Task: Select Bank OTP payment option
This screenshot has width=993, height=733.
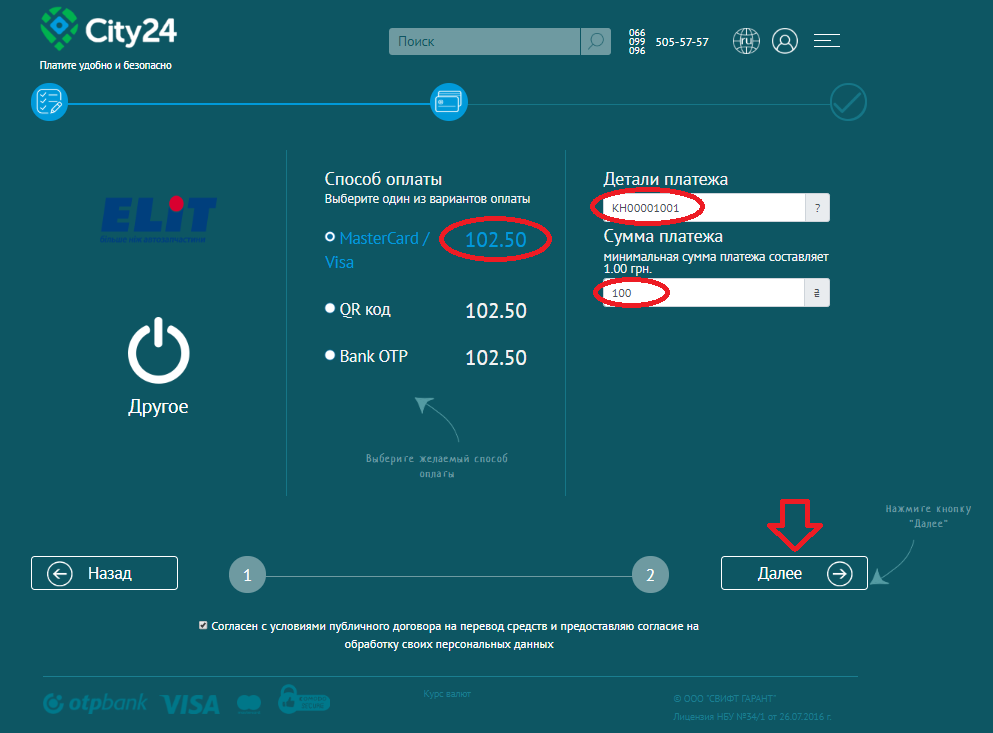Action: pos(330,355)
